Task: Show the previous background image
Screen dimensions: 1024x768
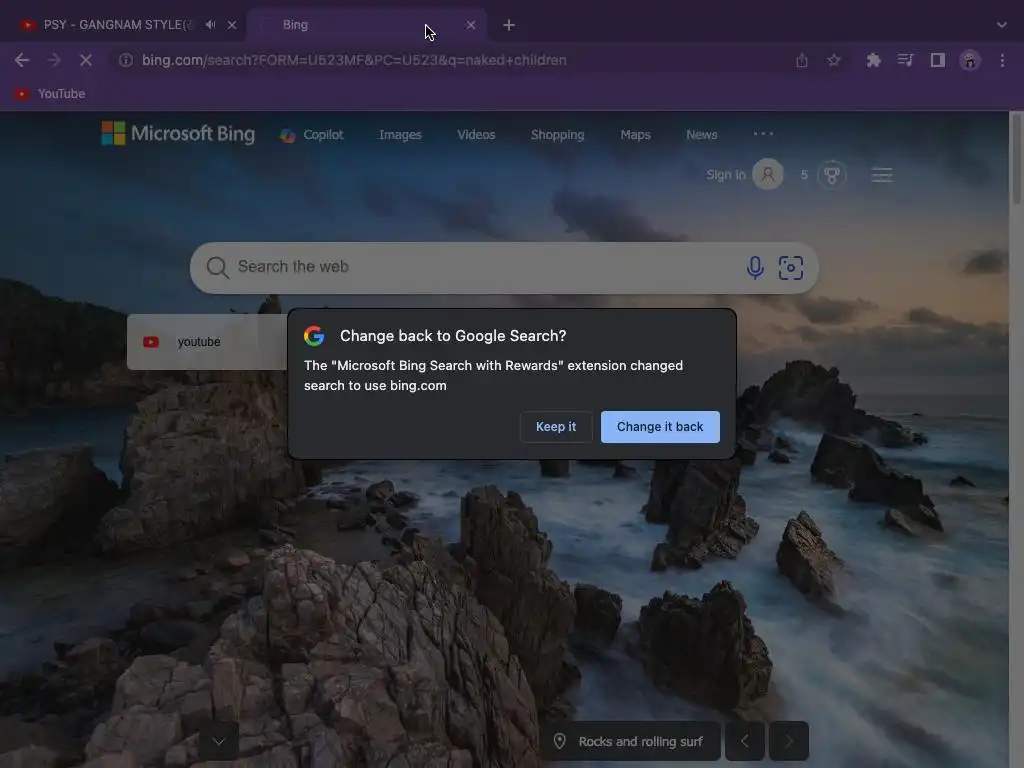Action: click(744, 741)
